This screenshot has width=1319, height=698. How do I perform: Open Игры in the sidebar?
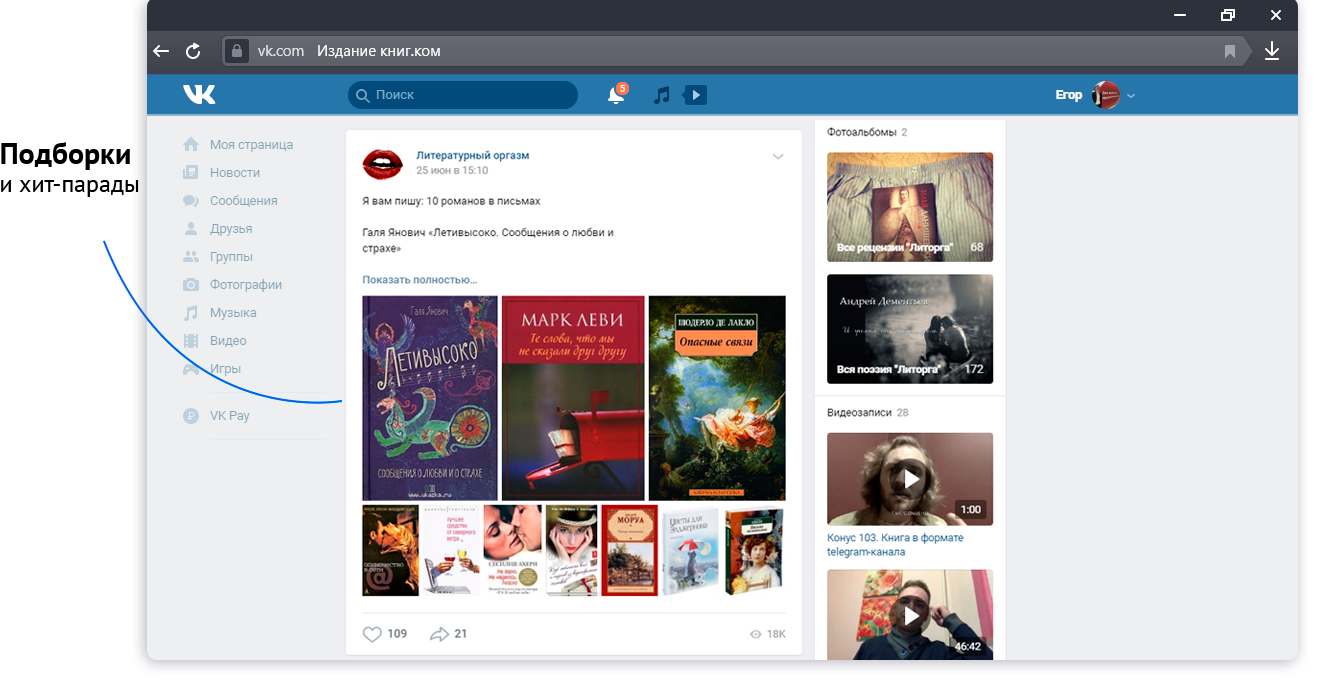(x=225, y=369)
